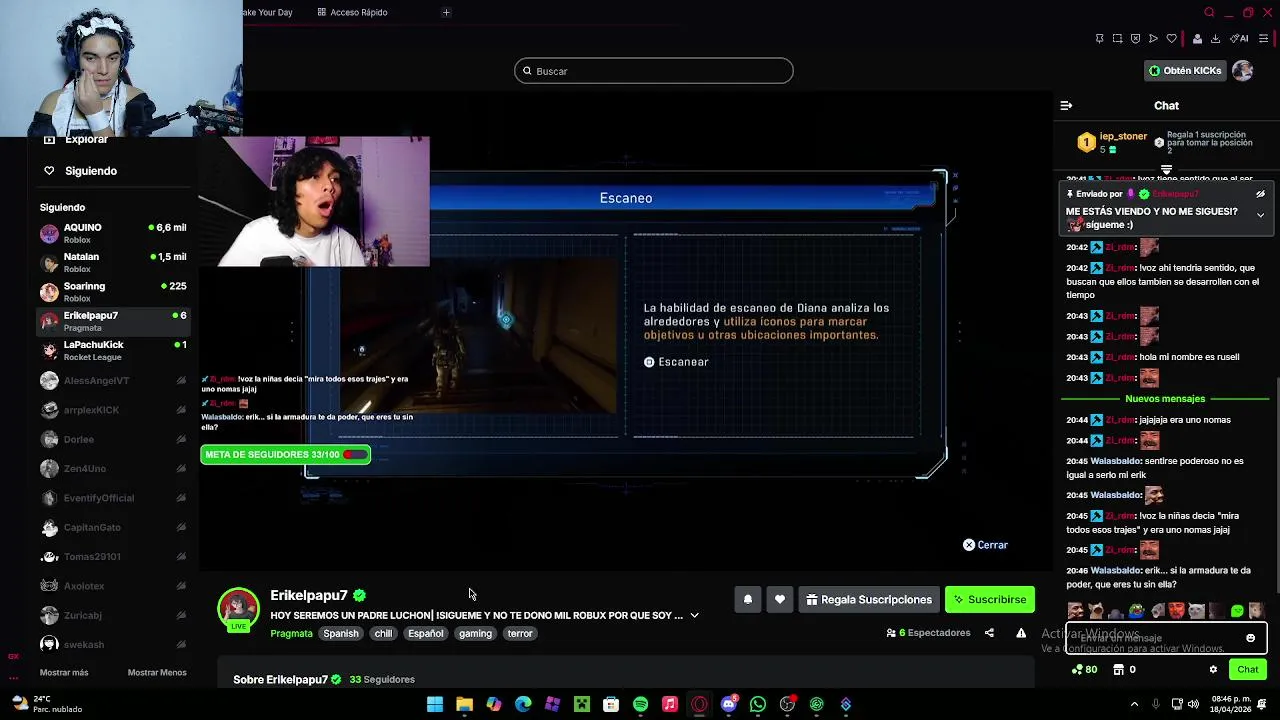
Task: Open a new browser tab with plus
Action: click(x=446, y=12)
